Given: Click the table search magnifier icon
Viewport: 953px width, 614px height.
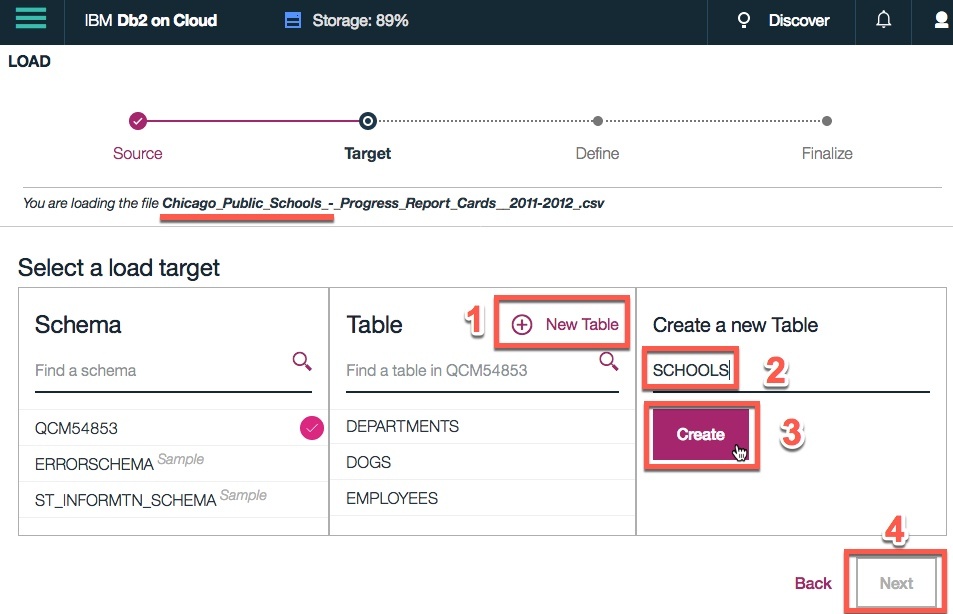Looking at the screenshot, I should pos(608,361).
